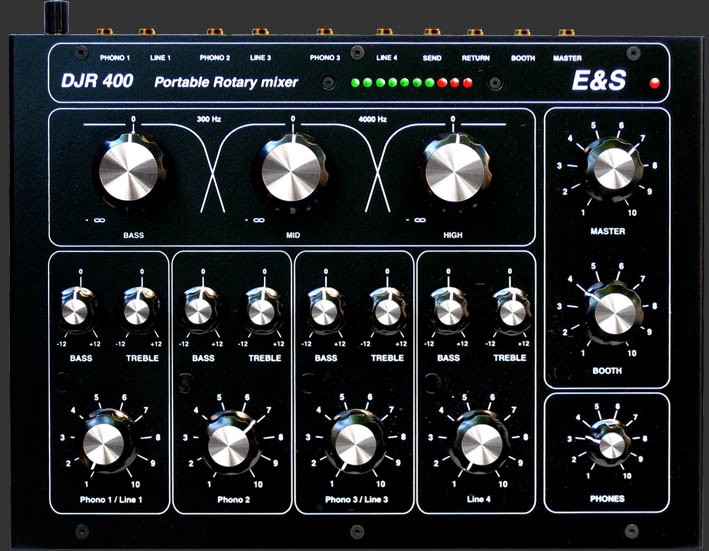Click the PHONO 1 input label
Viewport: 709px width, 551px height.
[115, 58]
